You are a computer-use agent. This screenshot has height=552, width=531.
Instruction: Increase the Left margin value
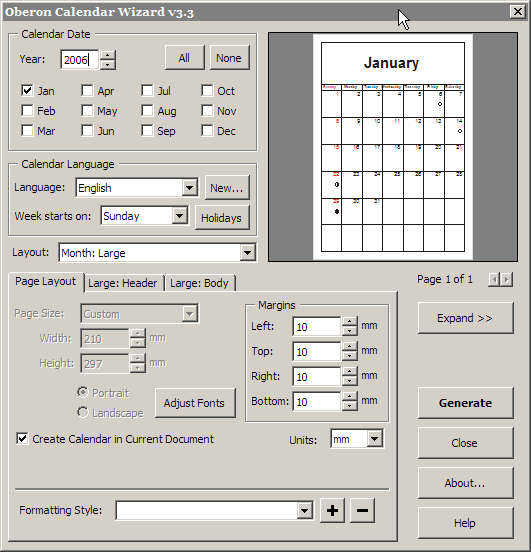(x=349, y=321)
